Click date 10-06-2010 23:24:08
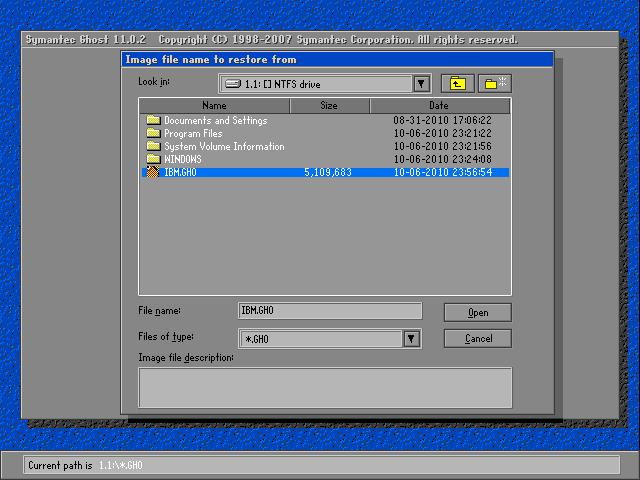This screenshot has width=640, height=480. point(442,159)
